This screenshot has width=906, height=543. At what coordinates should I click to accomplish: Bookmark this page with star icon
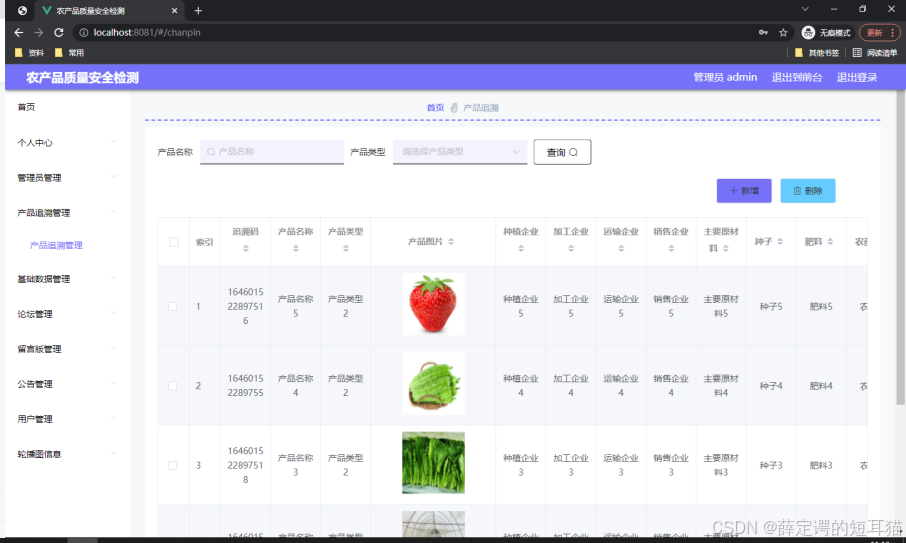click(783, 32)
